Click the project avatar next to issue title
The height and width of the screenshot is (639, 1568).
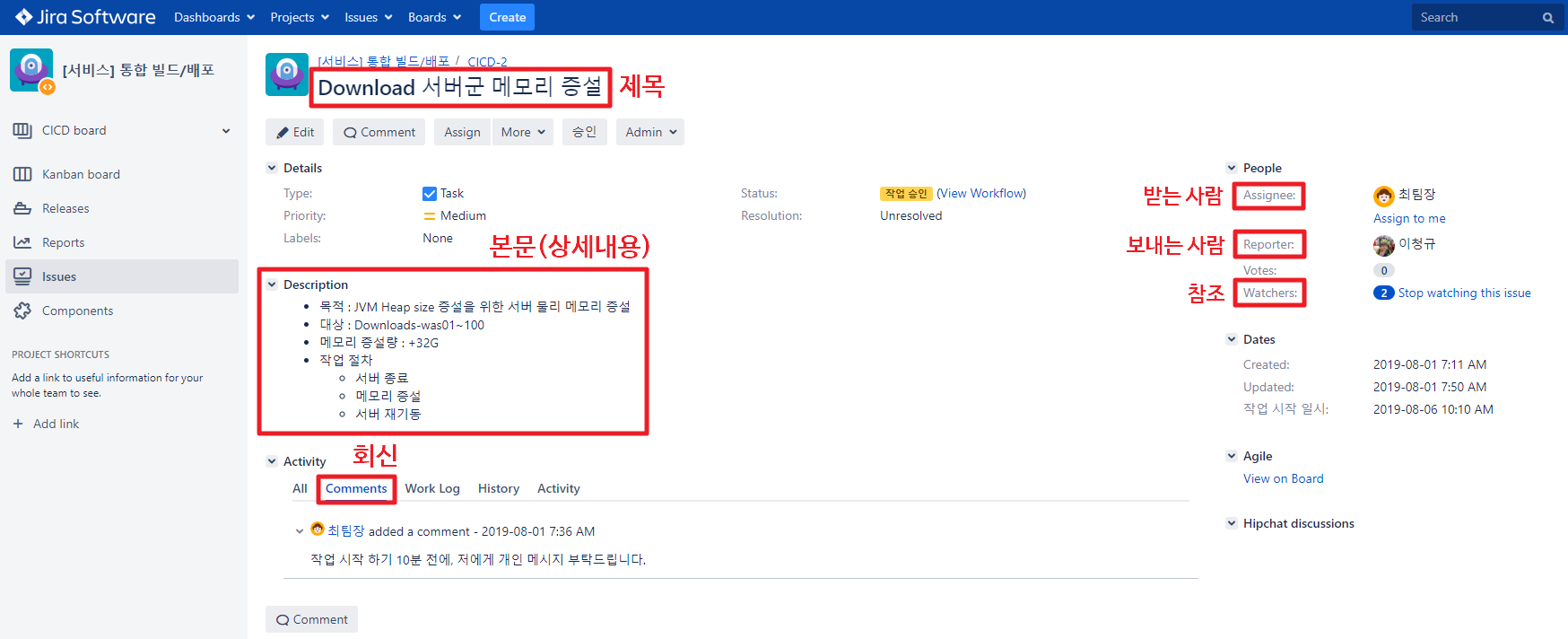pyautogui.click(x=286, y=74)
